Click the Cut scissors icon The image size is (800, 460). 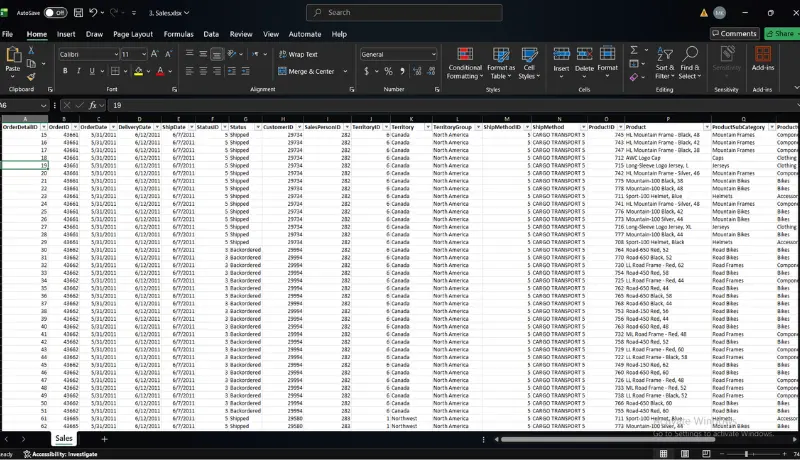click(x=31, y=50)
